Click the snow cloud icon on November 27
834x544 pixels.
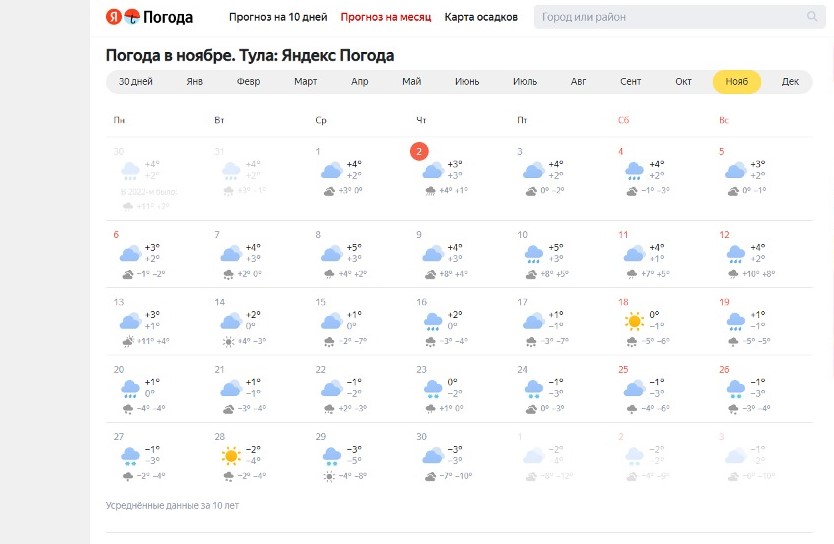point(130,456)
